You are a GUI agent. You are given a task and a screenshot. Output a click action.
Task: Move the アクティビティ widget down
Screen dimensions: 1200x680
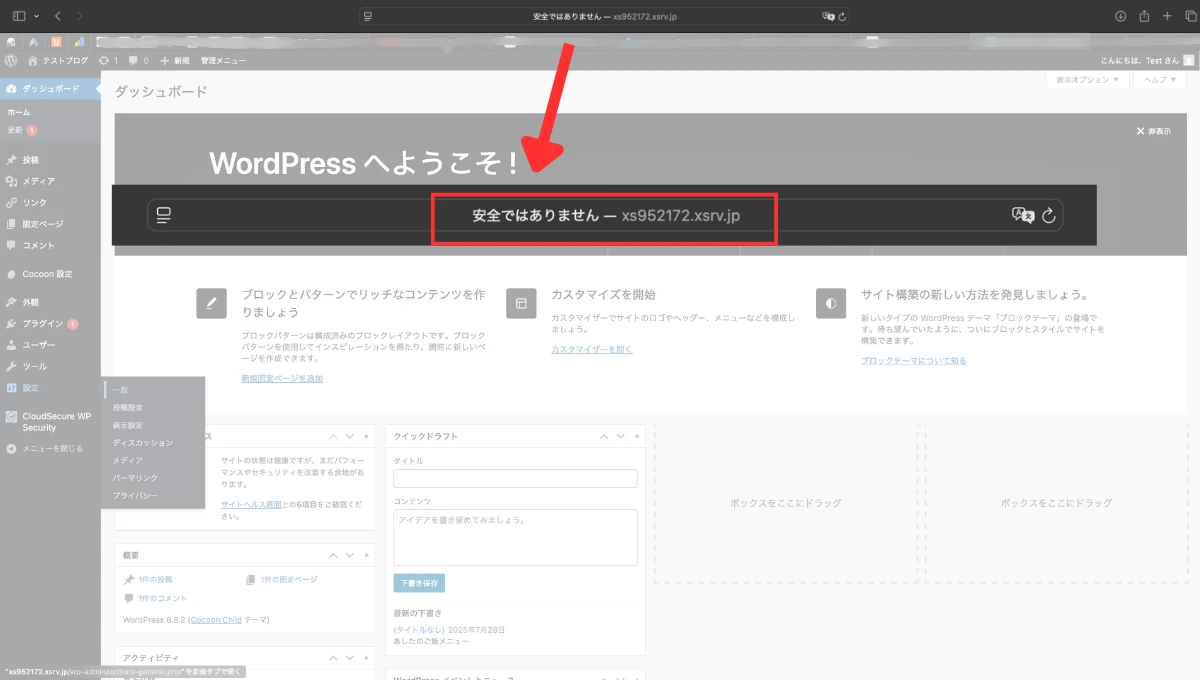[x=349, y=657]
